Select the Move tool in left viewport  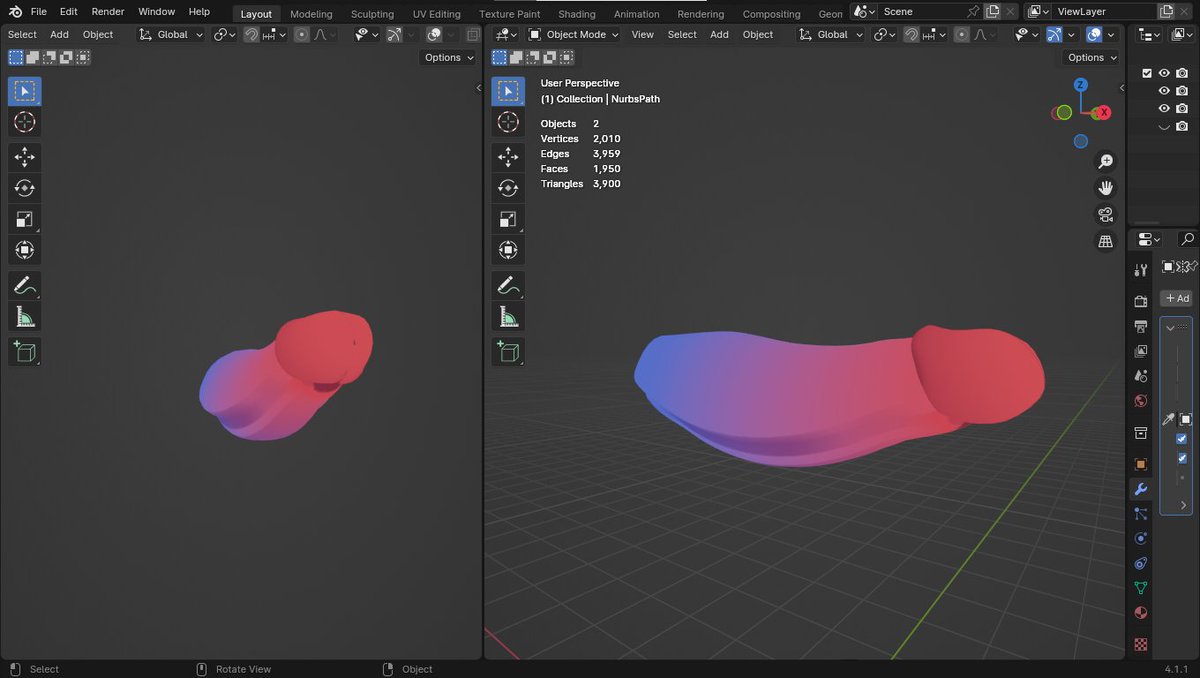click(x=25, y=157)
